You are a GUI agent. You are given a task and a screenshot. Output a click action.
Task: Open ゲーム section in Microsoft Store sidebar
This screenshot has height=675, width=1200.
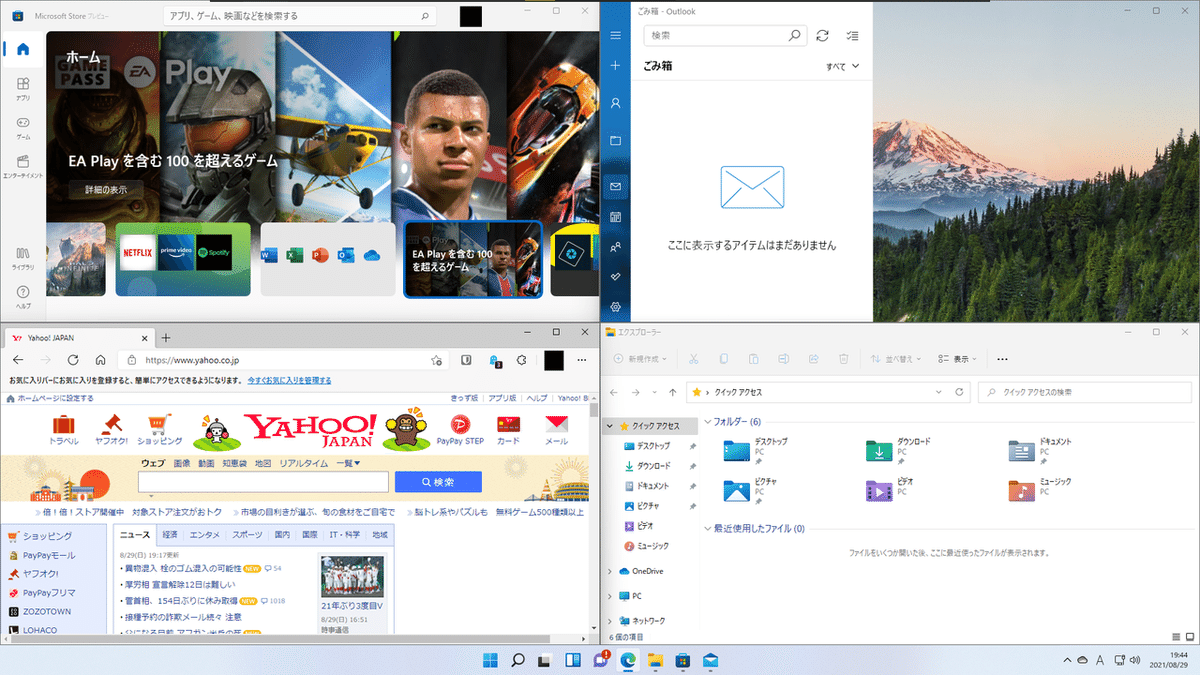(x=23, y=127)
